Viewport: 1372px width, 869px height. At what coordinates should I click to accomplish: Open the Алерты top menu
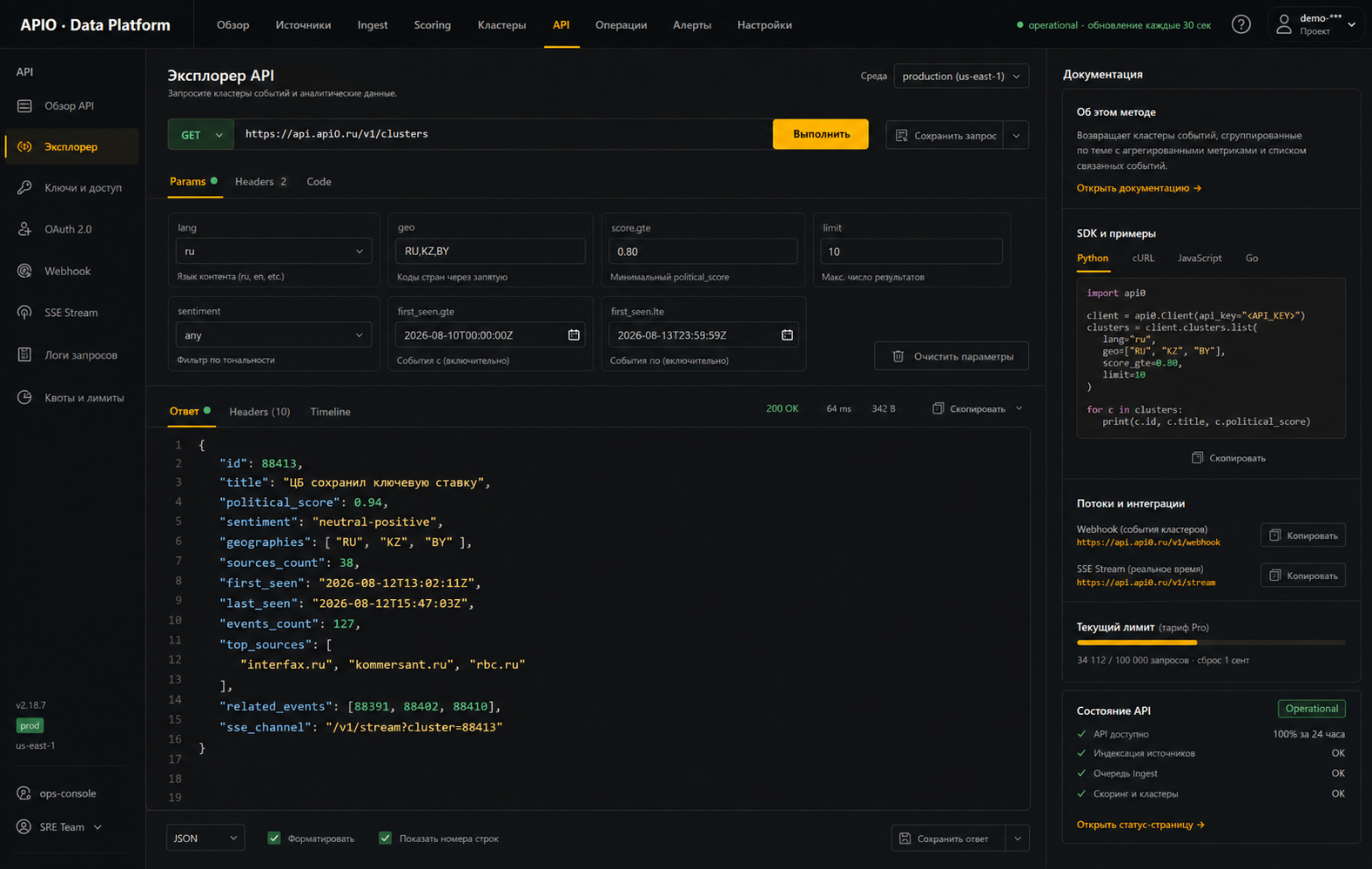tap(692, 25)
